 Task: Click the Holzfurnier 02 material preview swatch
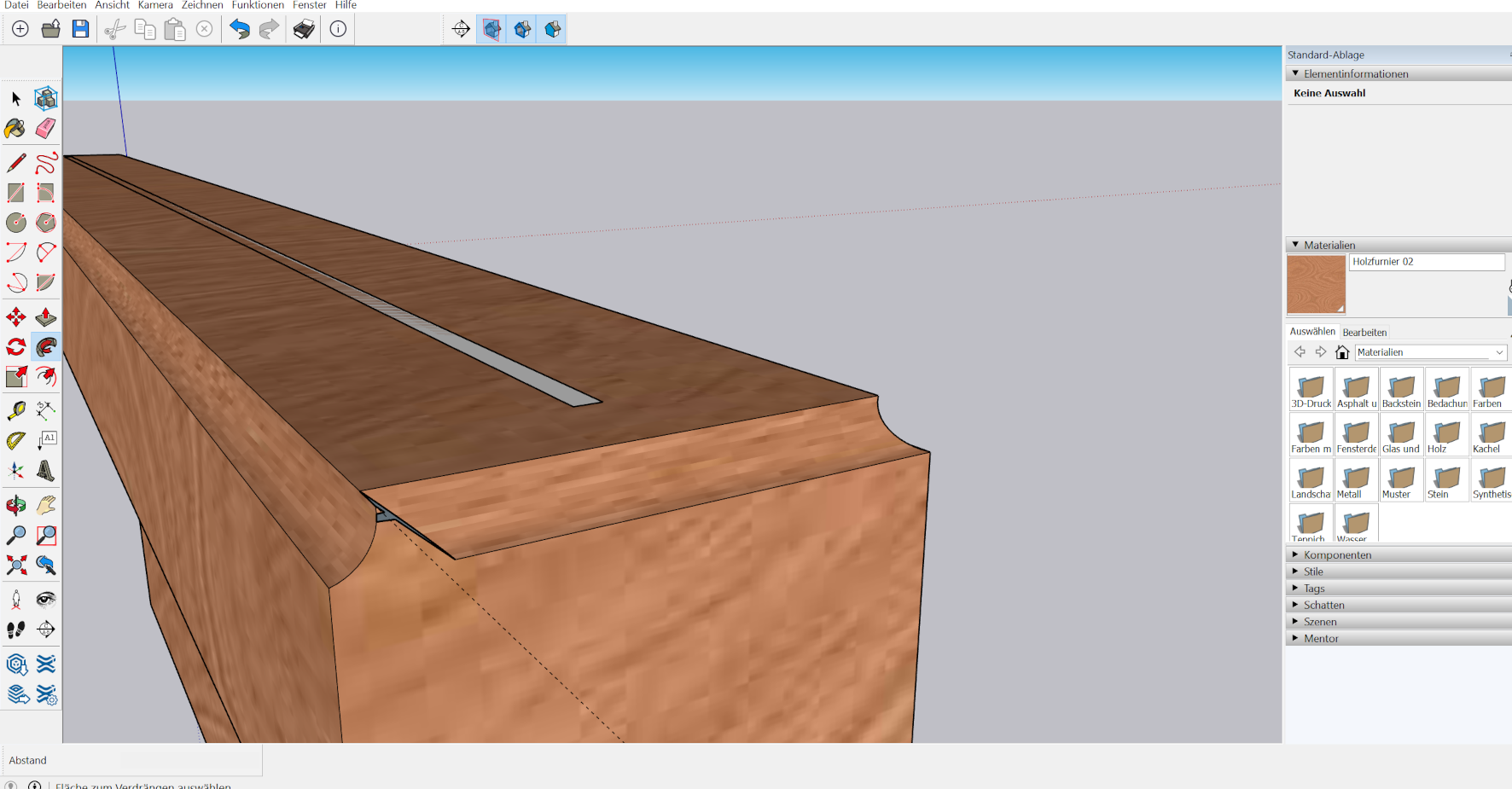point(1316,285)
